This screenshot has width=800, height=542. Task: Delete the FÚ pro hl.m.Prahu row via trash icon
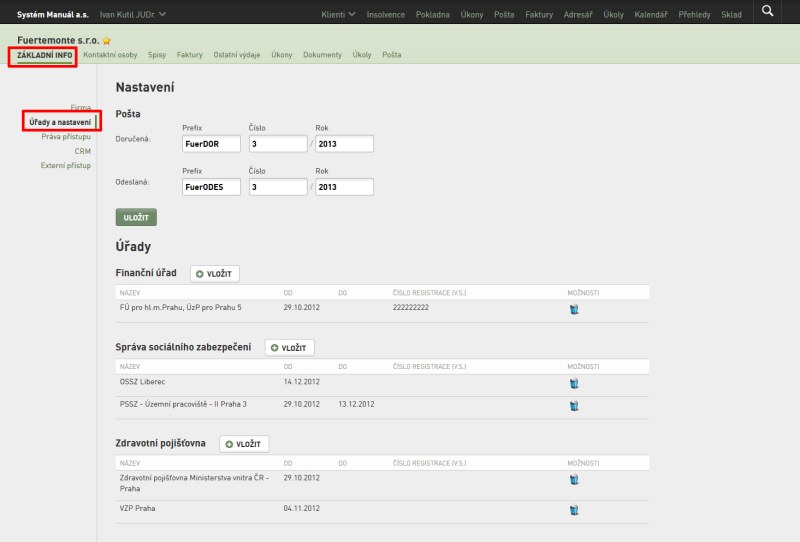point(574,309)
